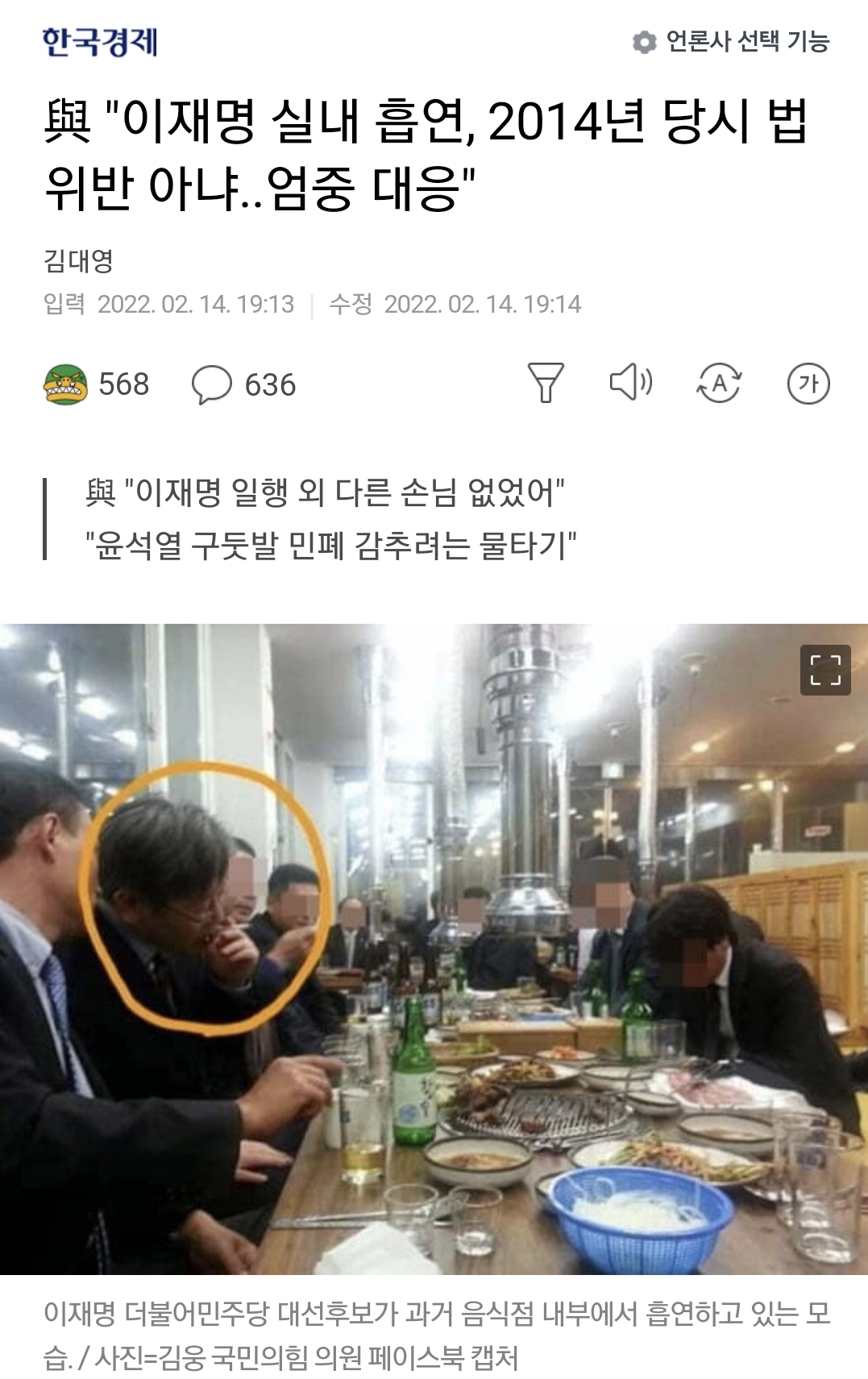Tap the article headline text

click(x=426, y=155)
